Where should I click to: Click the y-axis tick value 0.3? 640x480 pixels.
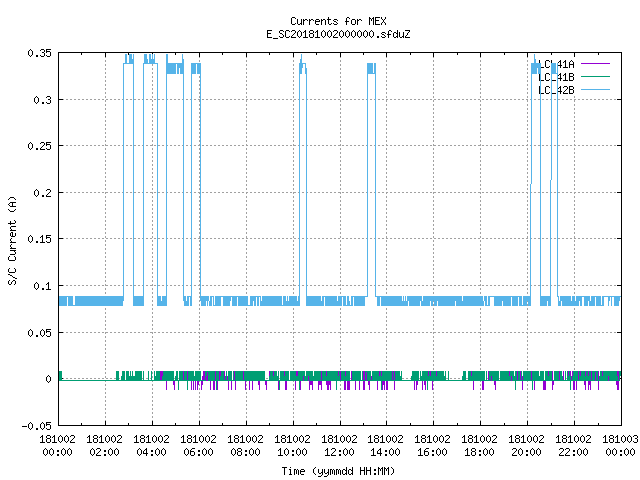point(42,100)
